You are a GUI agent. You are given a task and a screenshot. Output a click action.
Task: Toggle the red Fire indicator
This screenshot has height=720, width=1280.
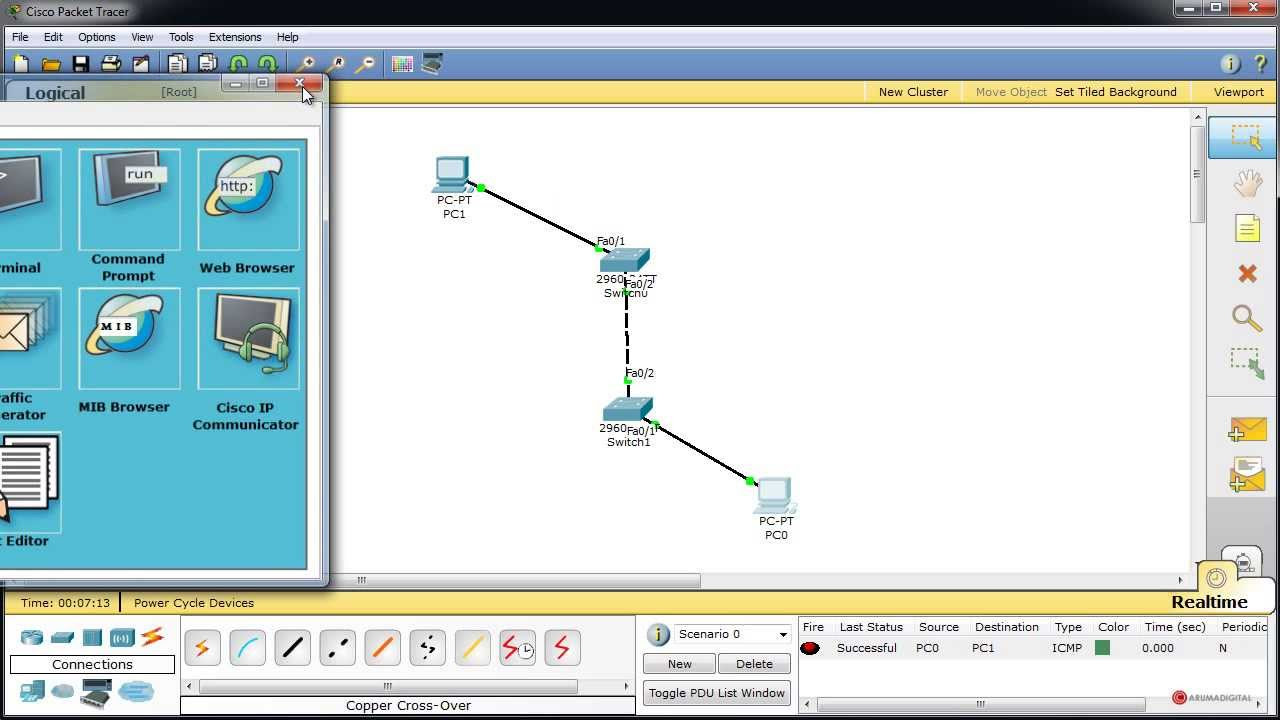tap(810, 648)
